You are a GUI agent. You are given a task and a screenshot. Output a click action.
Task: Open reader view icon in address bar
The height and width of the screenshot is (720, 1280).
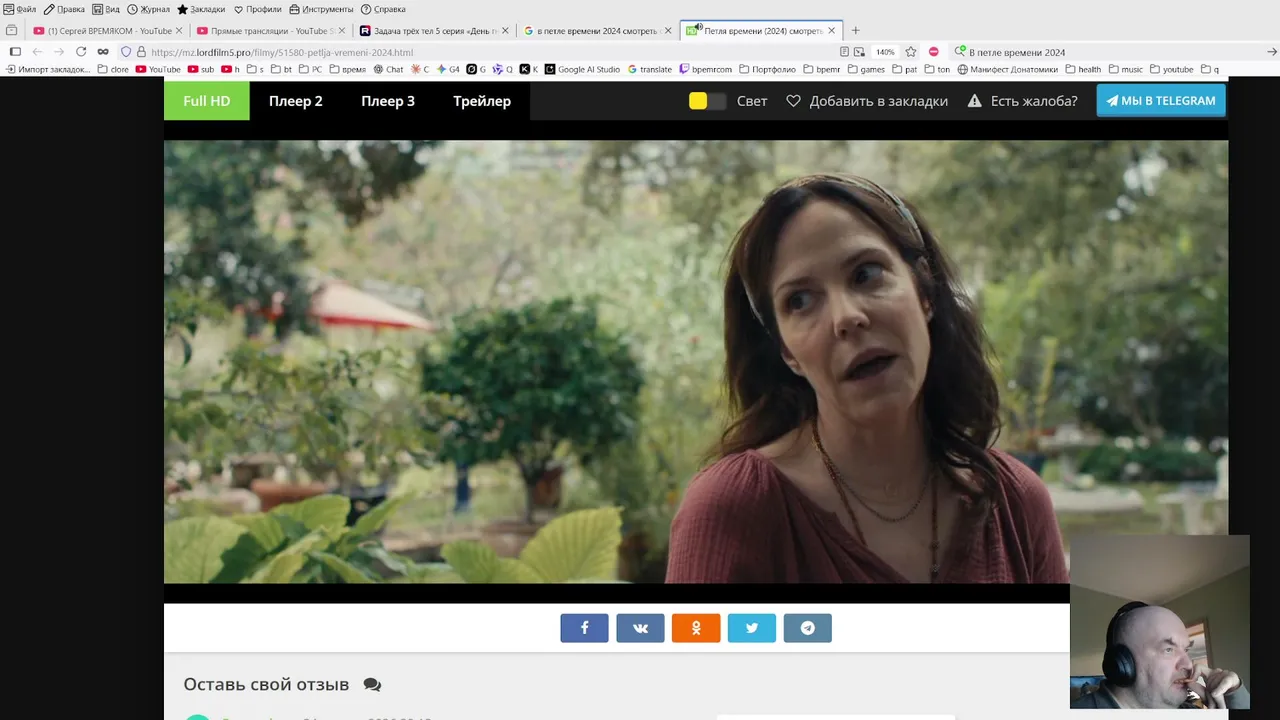[845, 52]
